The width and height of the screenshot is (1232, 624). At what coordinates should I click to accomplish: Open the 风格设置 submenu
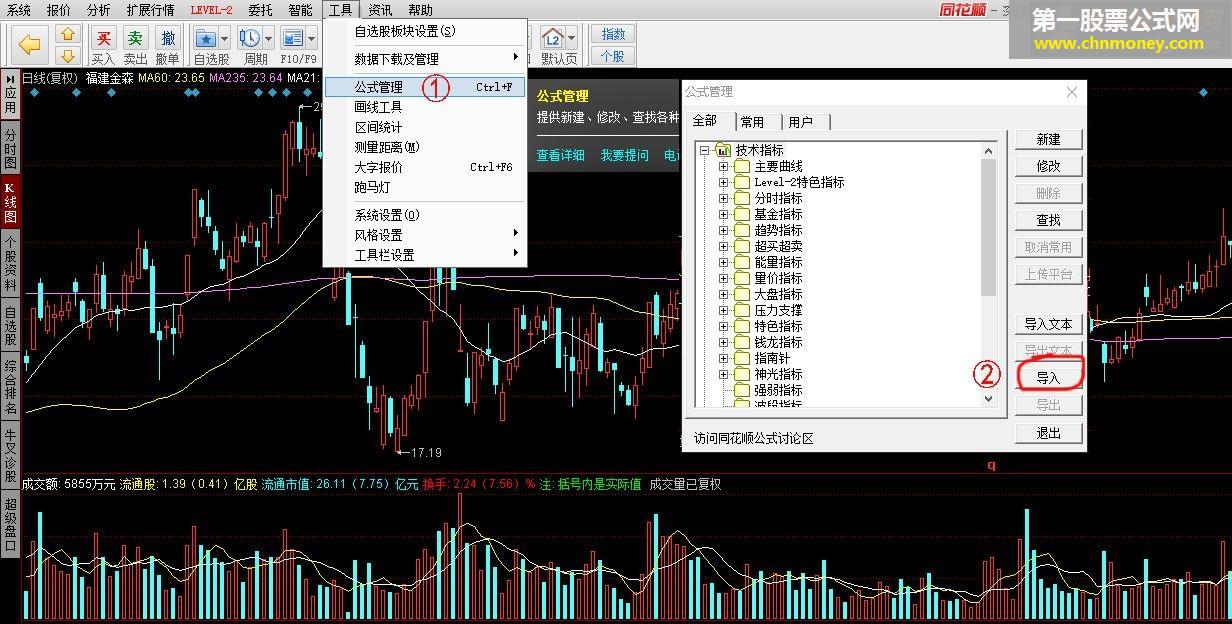coord(425,235)
